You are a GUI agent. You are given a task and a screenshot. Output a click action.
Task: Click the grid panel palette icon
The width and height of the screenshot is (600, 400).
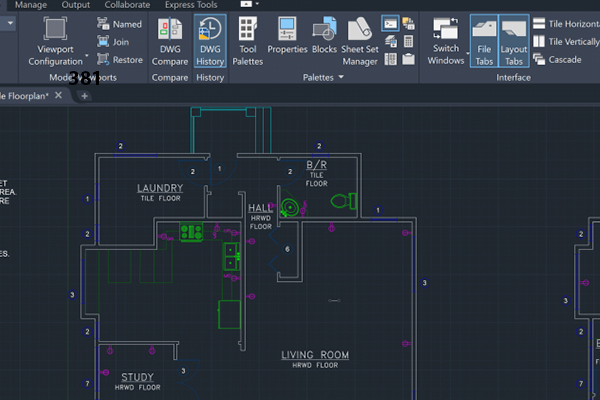pos(390,59)
